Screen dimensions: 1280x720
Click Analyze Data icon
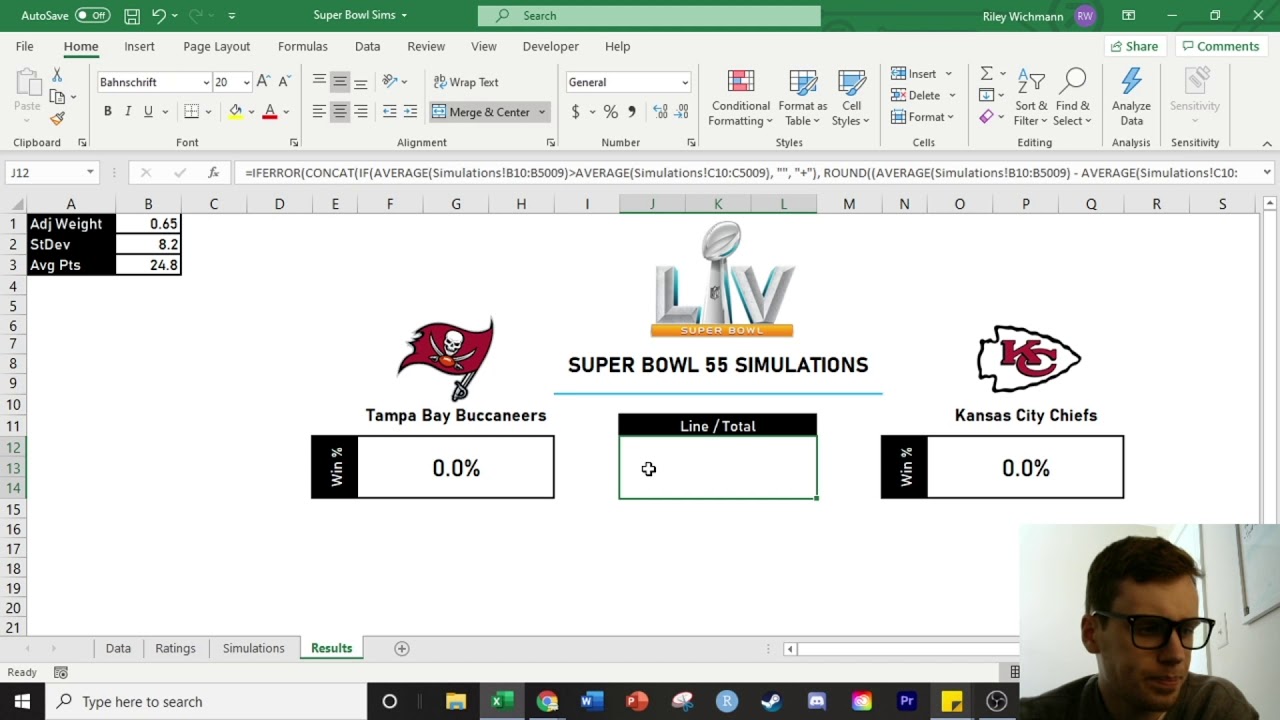[1131, 98]
